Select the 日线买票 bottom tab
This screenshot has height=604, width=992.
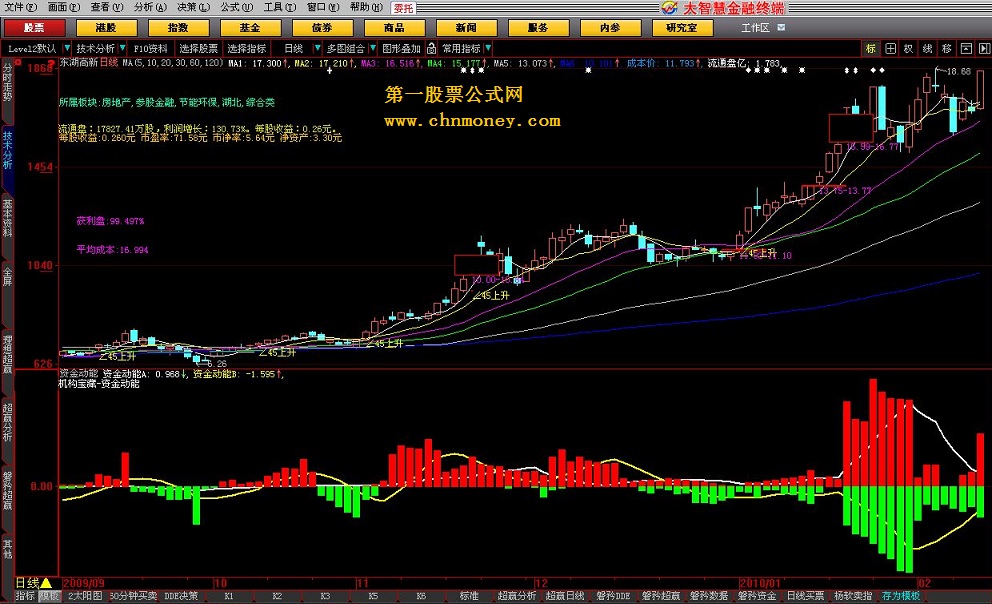click(x=805, y=596)
